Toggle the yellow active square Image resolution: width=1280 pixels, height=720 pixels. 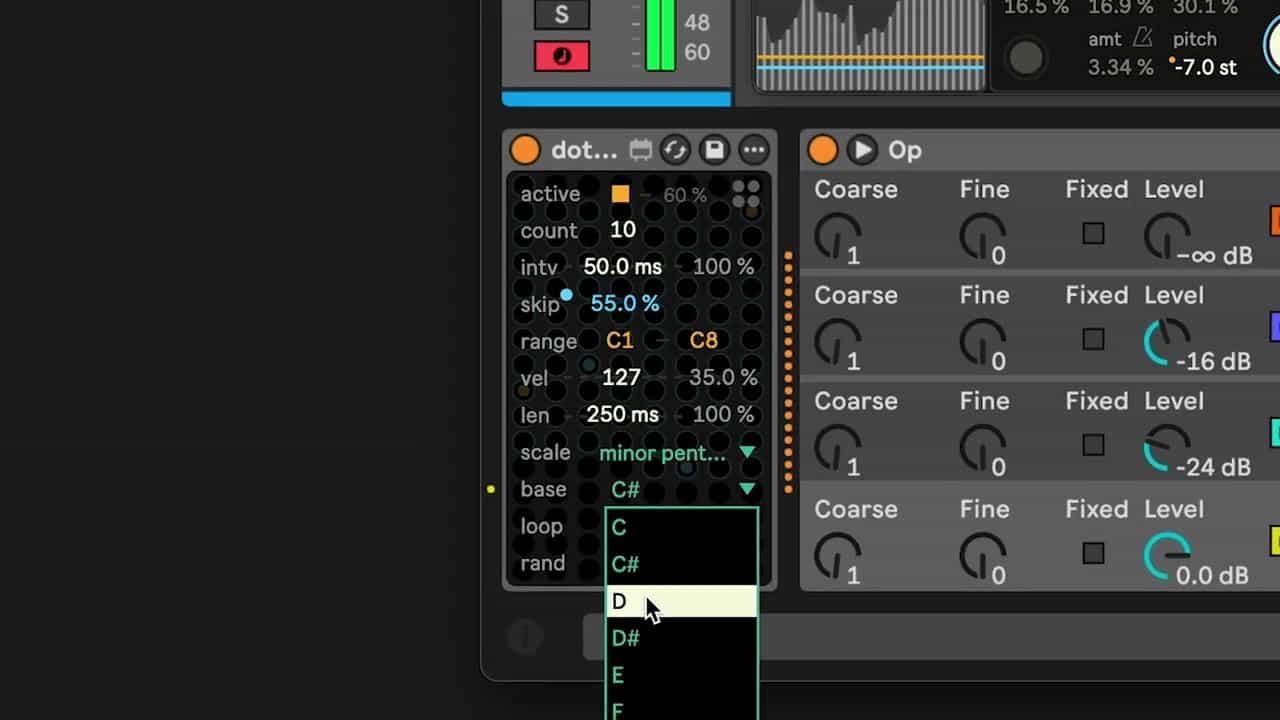pyautogui.click(x=621, y=194)
